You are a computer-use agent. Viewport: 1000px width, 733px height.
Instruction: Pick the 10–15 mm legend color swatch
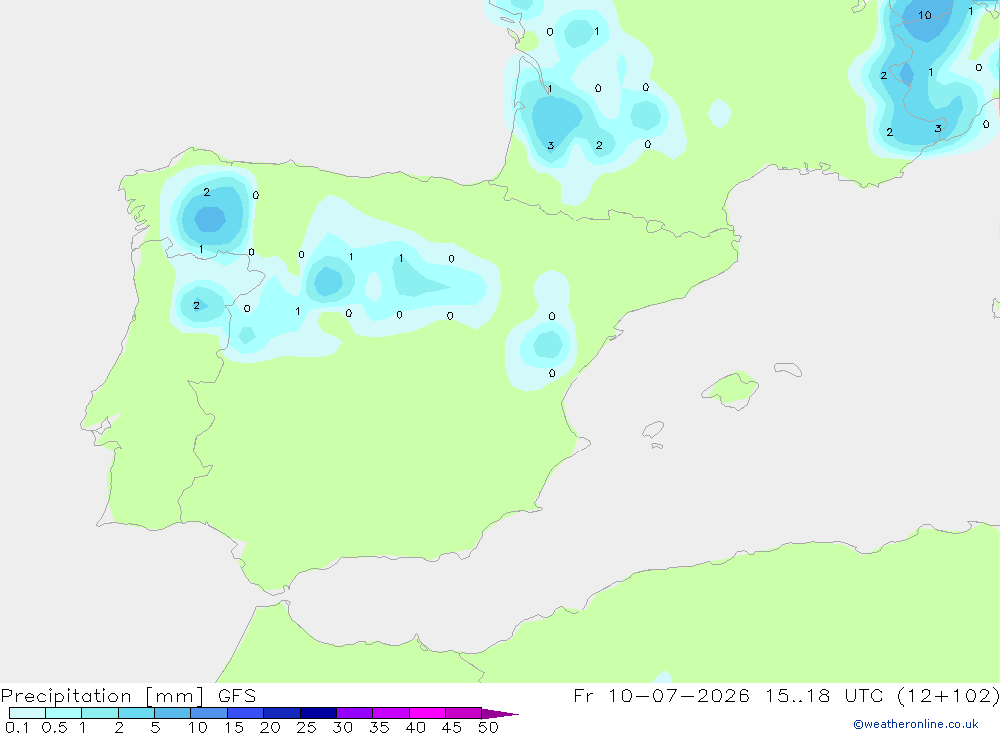click(209, 713)
